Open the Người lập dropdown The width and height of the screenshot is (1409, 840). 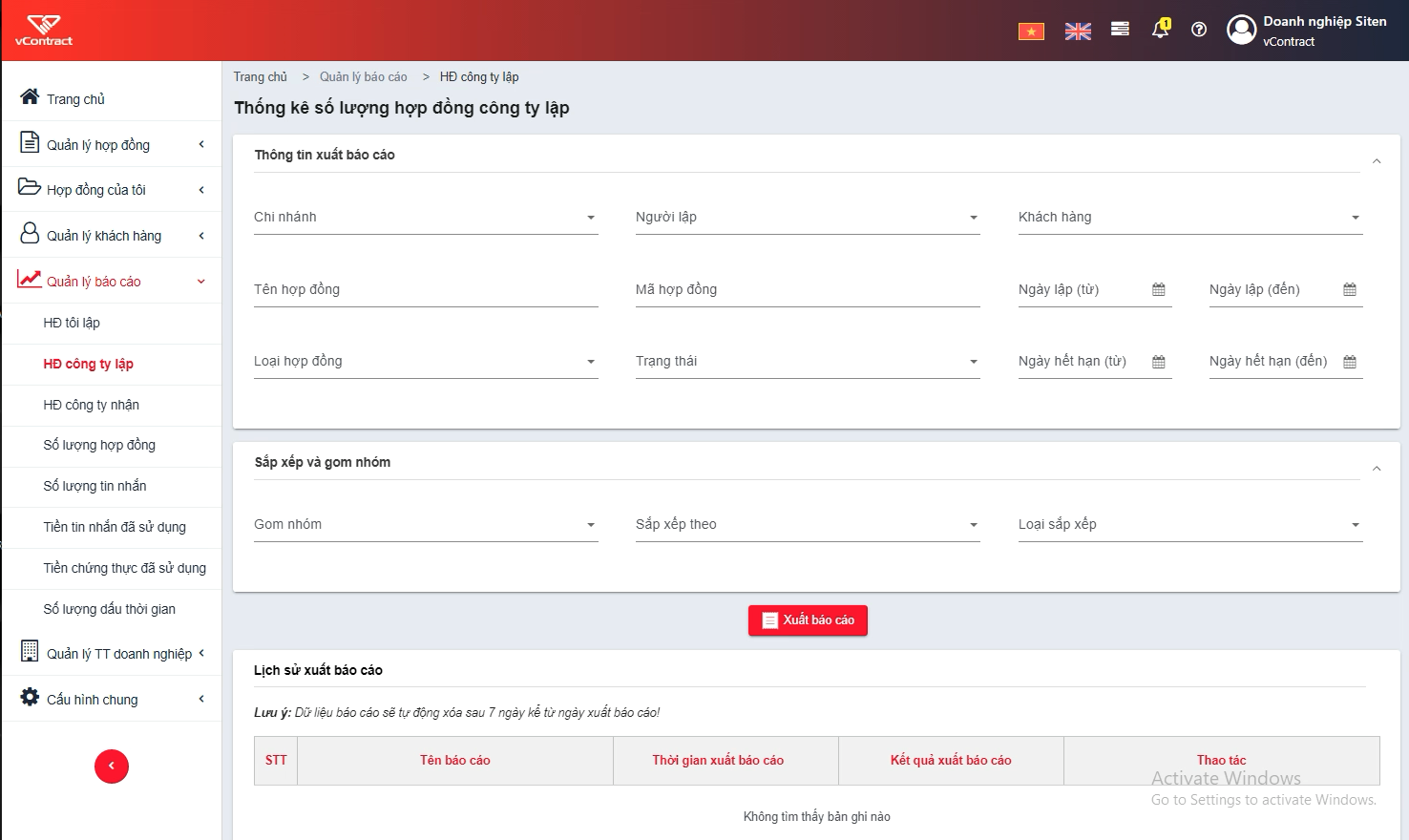[x=808, y=218]
